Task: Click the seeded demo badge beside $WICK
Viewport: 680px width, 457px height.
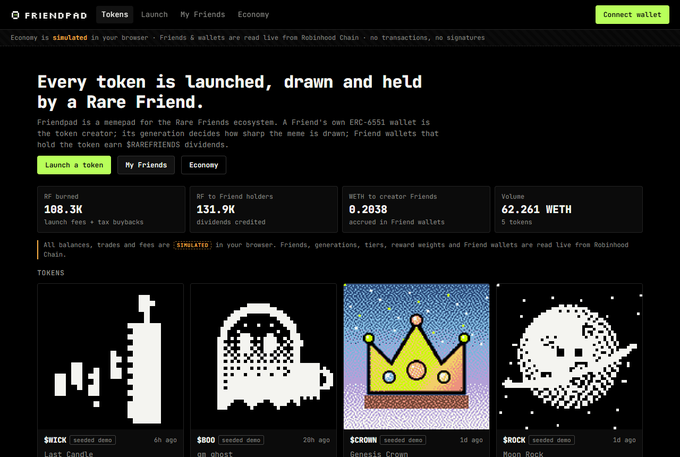Action: click(93, 440)
